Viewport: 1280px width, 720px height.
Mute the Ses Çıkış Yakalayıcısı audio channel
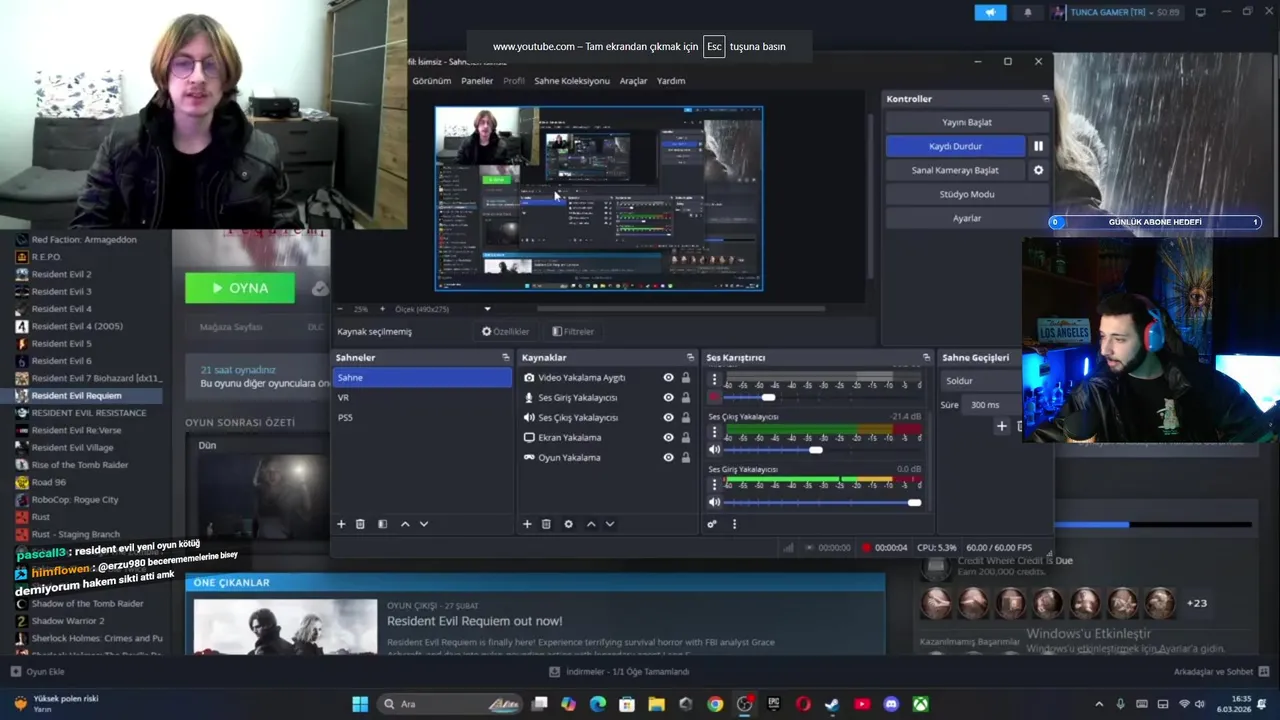tap(714, 450)
